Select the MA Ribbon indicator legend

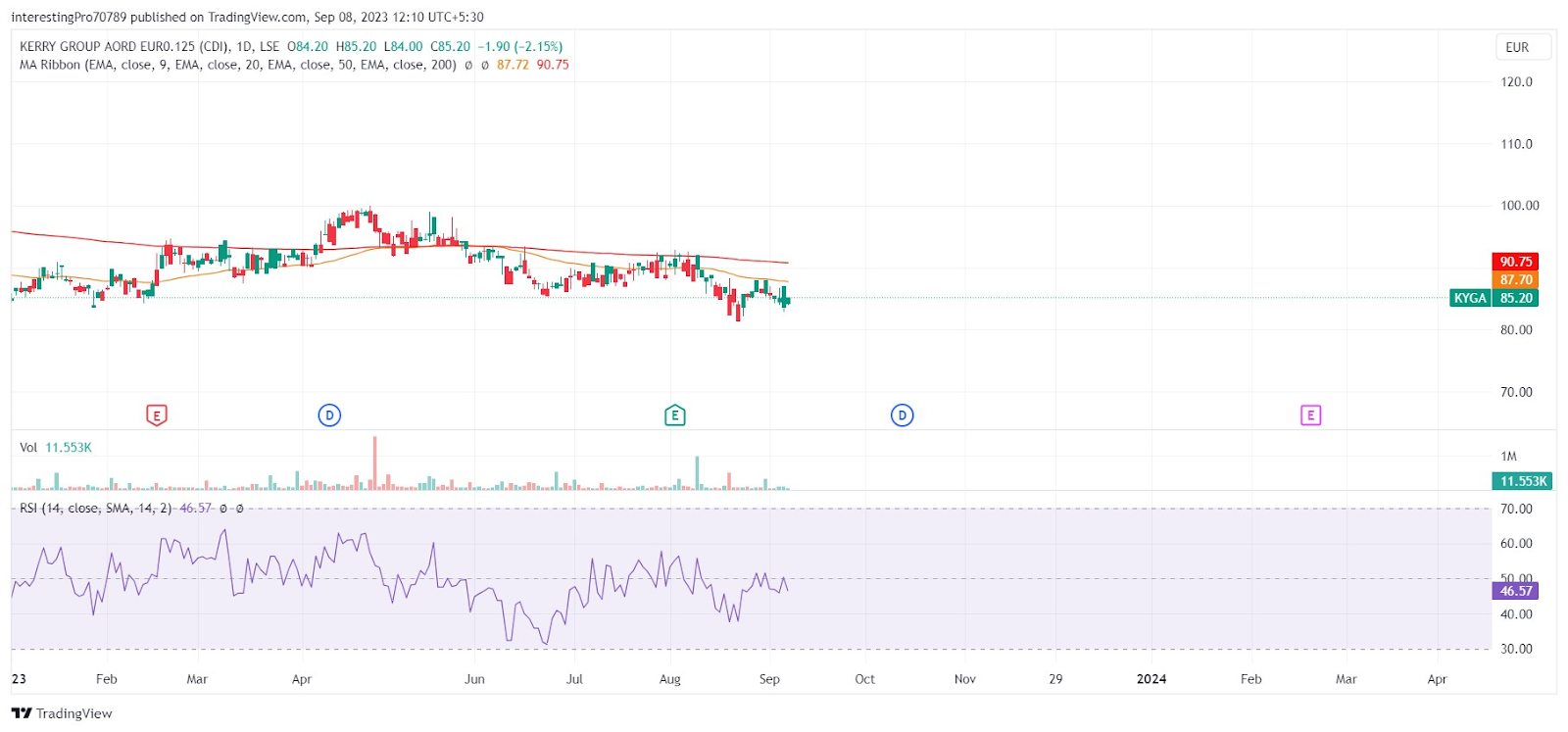pyautogui.click(x=238, y=65)
